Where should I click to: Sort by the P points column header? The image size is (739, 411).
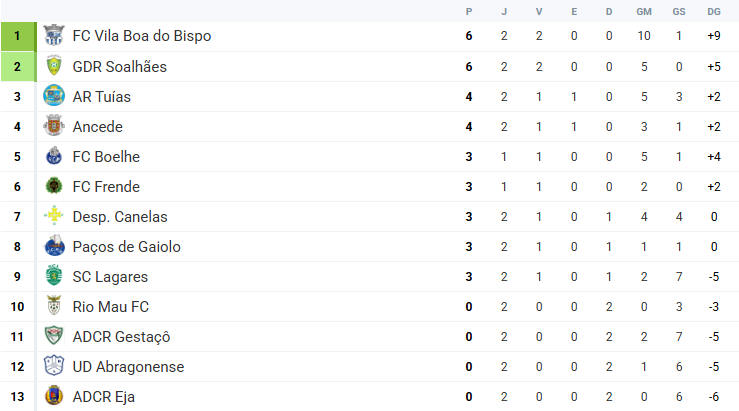469,11
